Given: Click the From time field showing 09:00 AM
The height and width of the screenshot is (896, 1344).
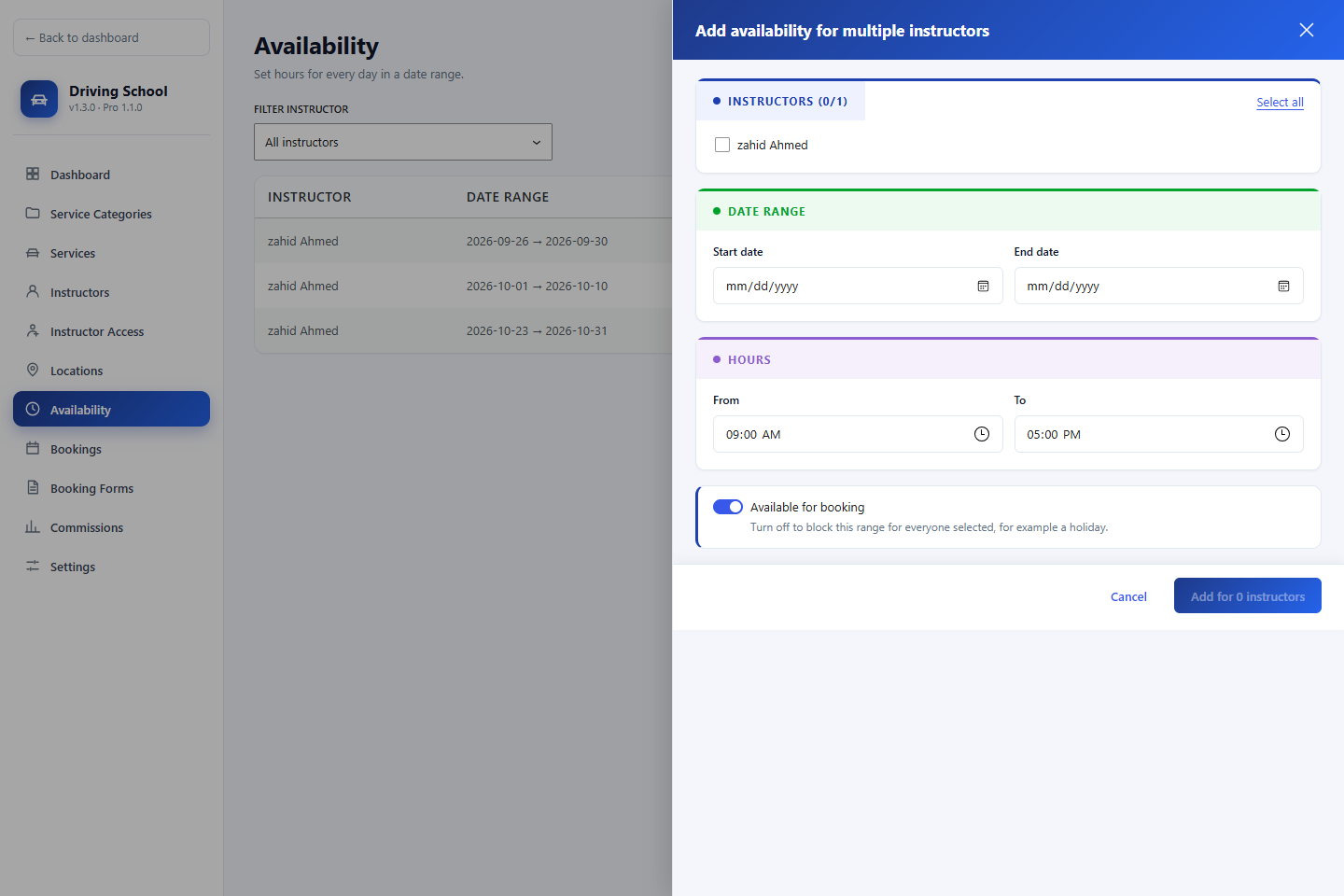Looking at the screenshot, I should pos(858,434).
